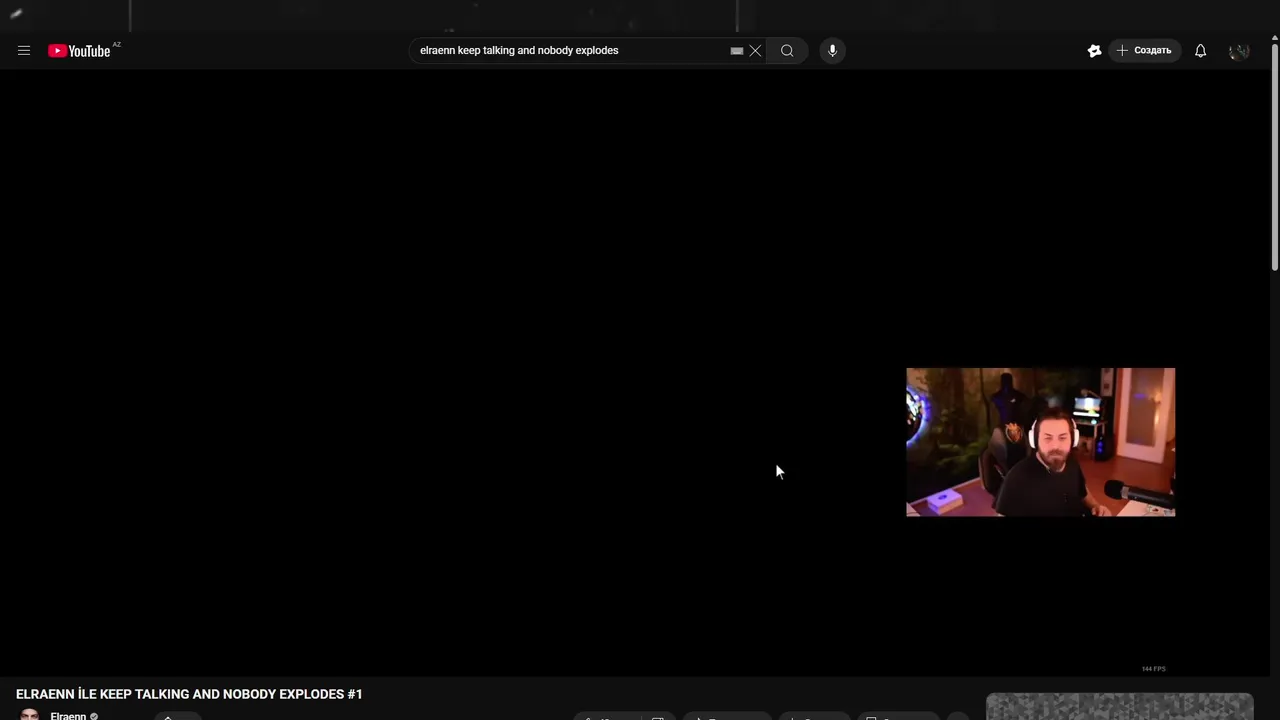
Task: Start voice search with microphone
Action: (x=832, y=51)
